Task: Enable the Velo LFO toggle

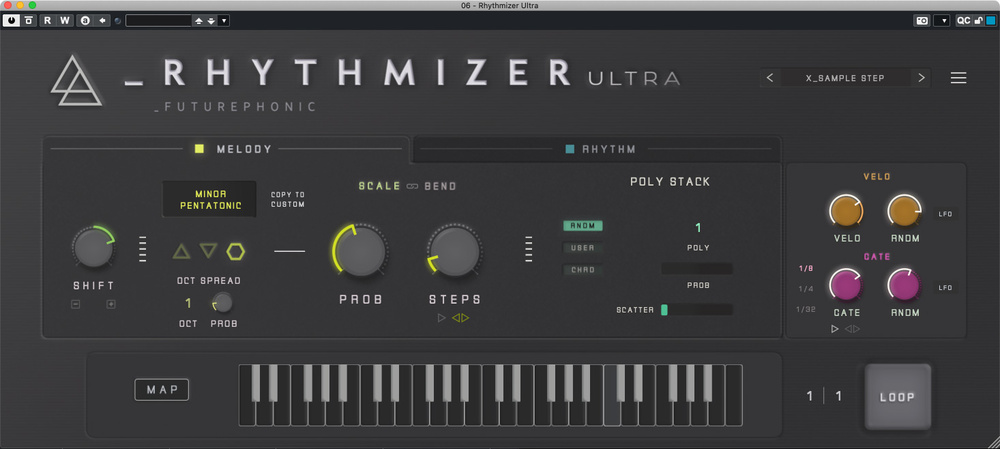Action: tap(945, 213)
